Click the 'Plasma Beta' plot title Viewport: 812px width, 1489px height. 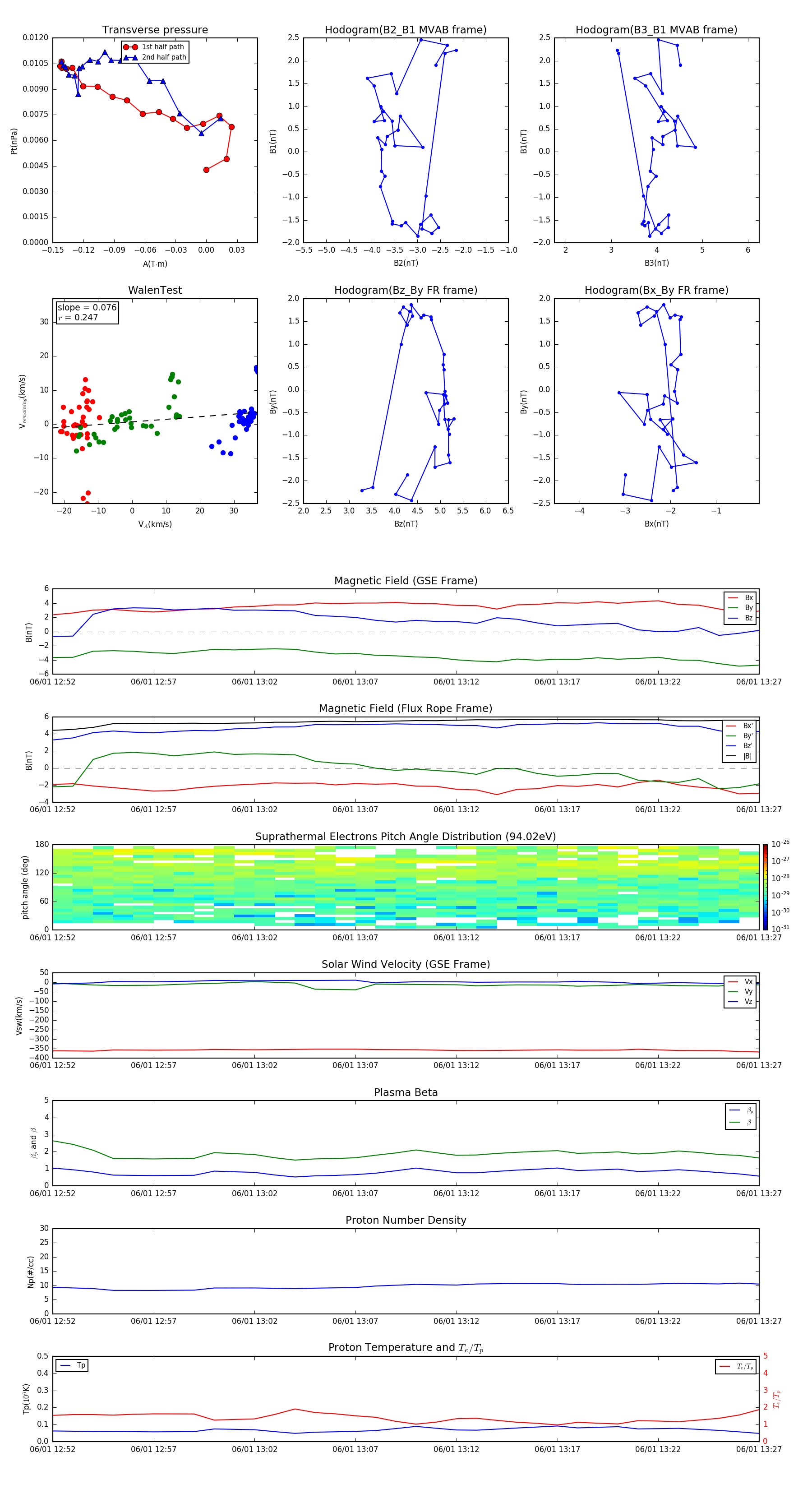406,1092
